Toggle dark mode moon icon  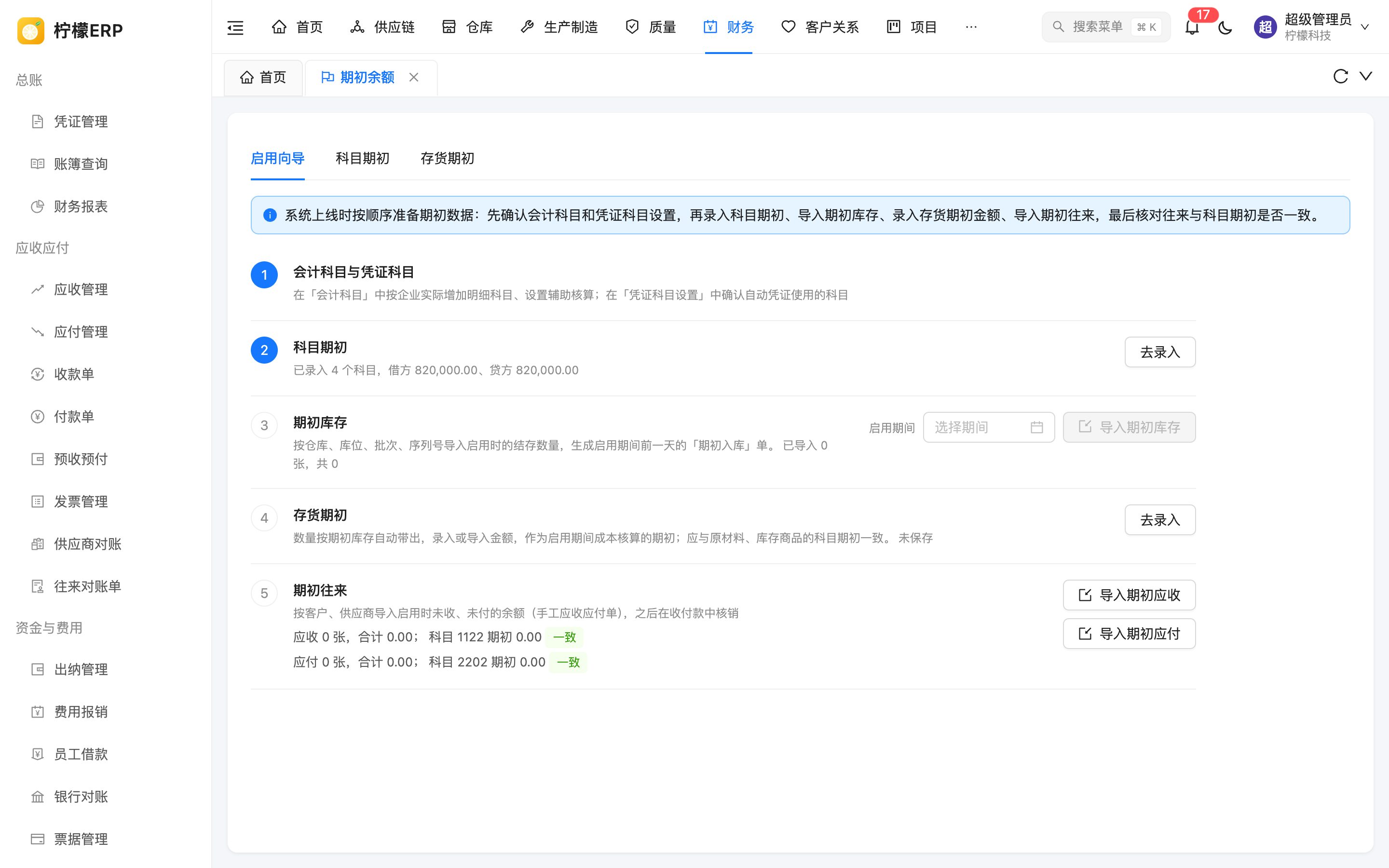click(x=1225, y=27)
